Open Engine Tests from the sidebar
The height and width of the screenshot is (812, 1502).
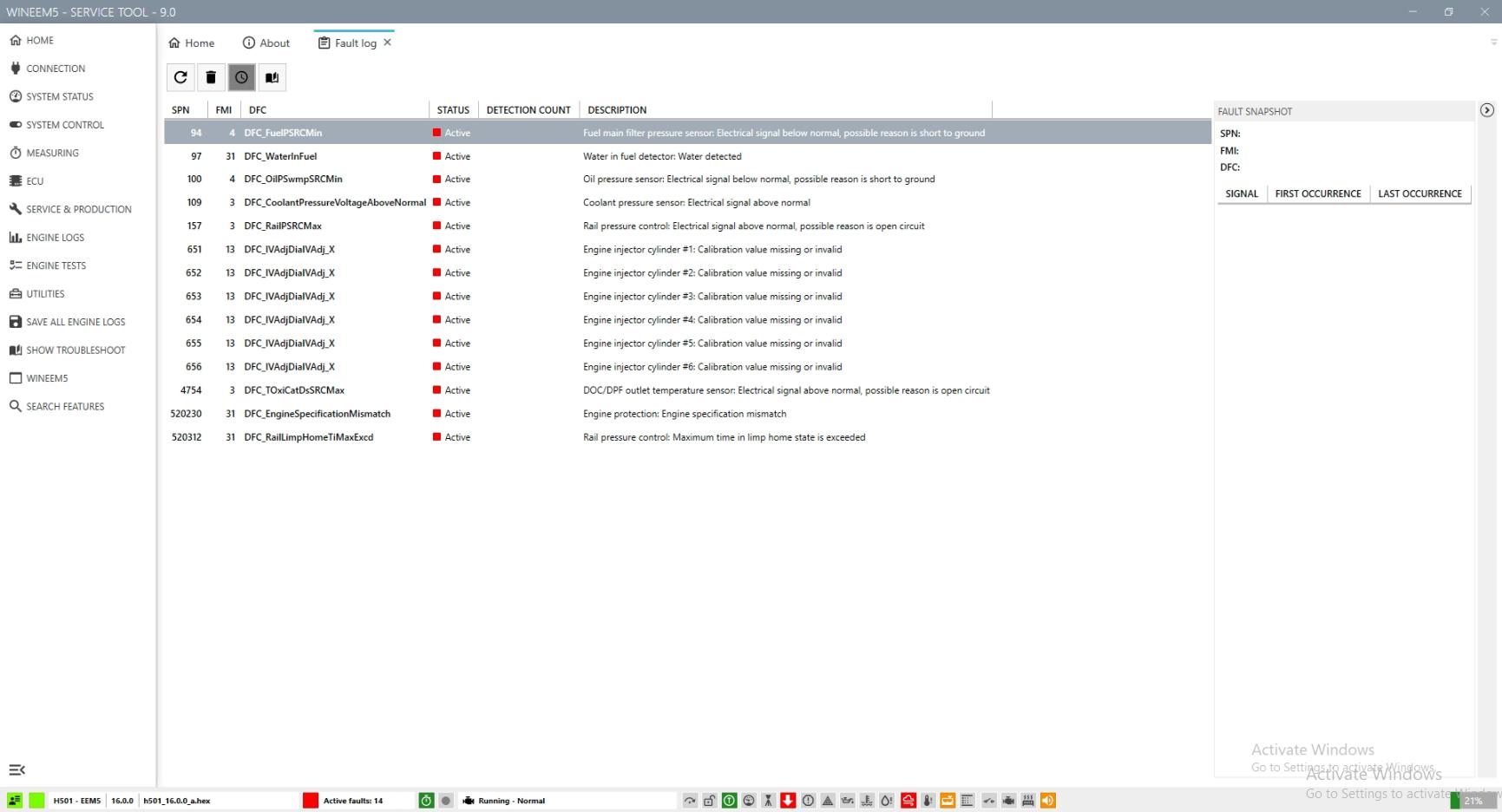pyautogui.click(x=56, y=265)
